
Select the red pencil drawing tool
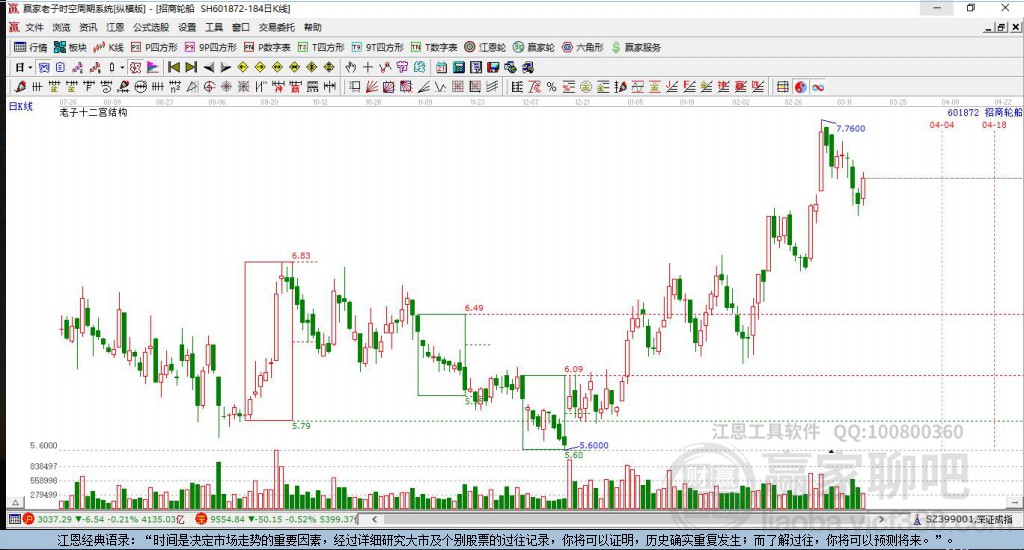click(20, 87)
